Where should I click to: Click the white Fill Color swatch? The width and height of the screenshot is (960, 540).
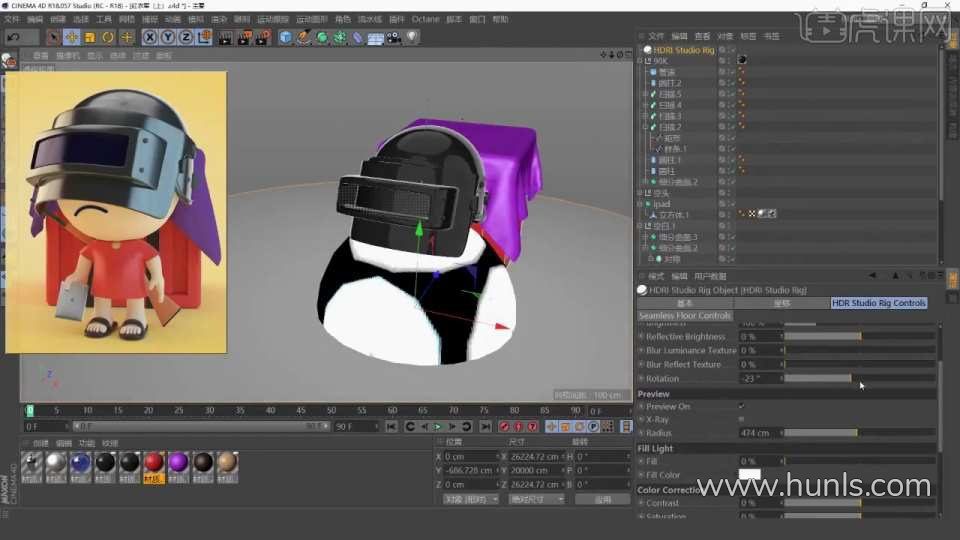pos(749,474)
